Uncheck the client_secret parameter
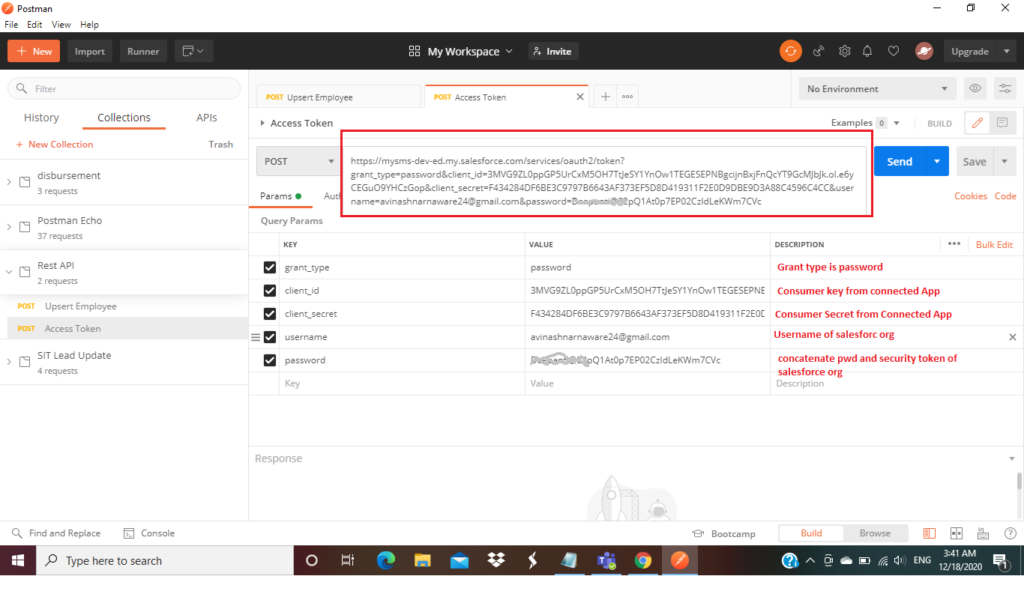Image resolution: width=1024 pixels, height=609 pixels. (270, 314)
